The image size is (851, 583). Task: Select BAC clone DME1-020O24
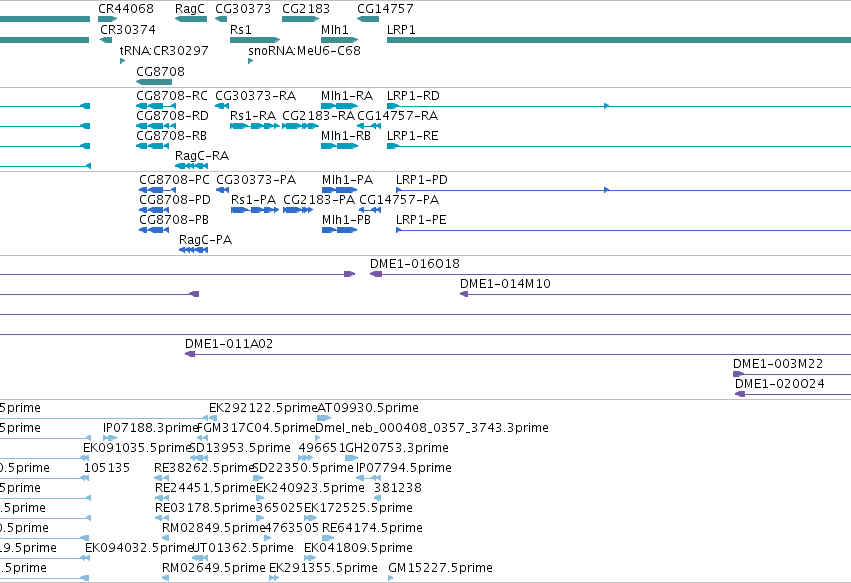click(780, 384)
